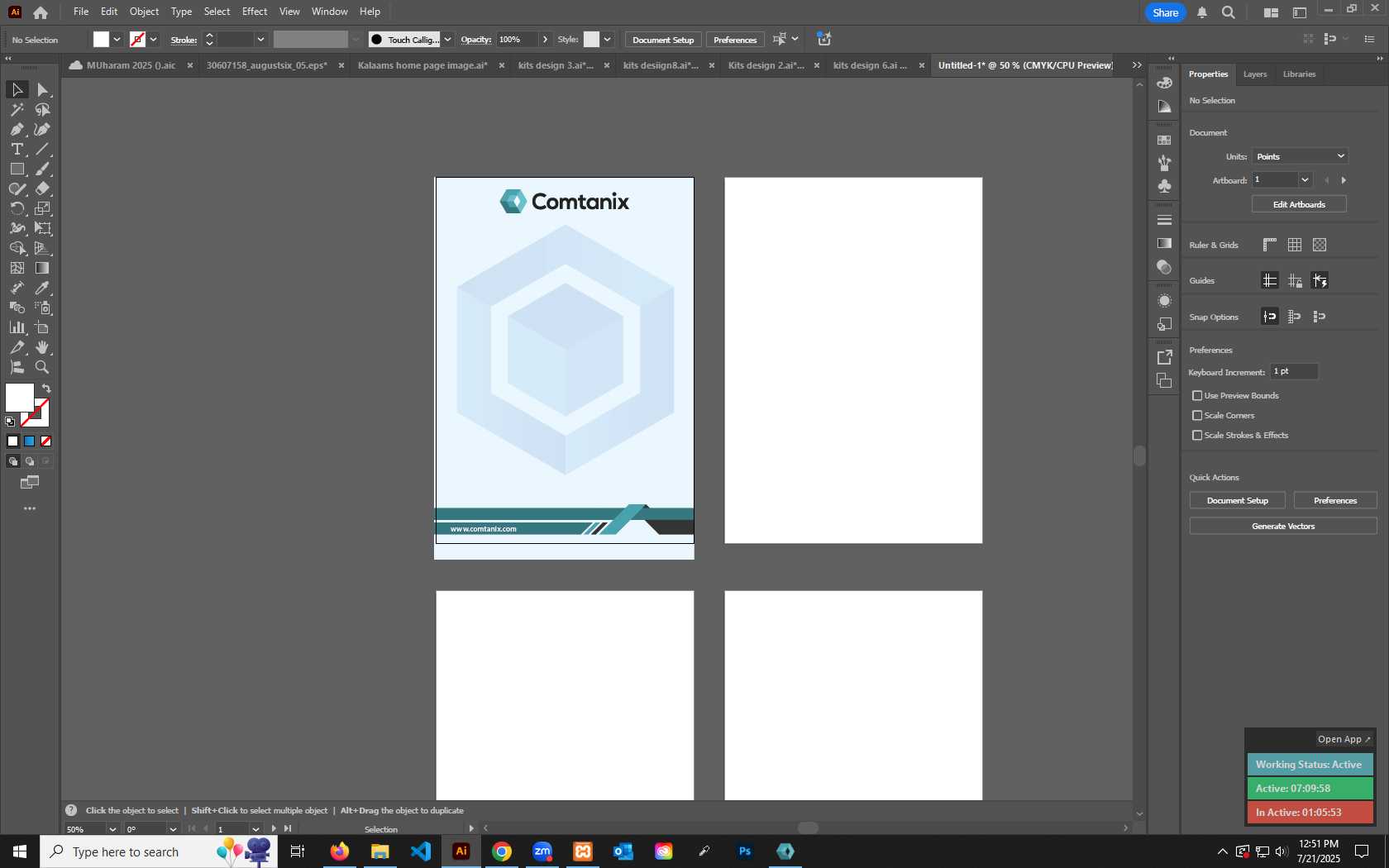Select the Gradient tool
Screen dimensions: 1389x868
click(43, 268)
